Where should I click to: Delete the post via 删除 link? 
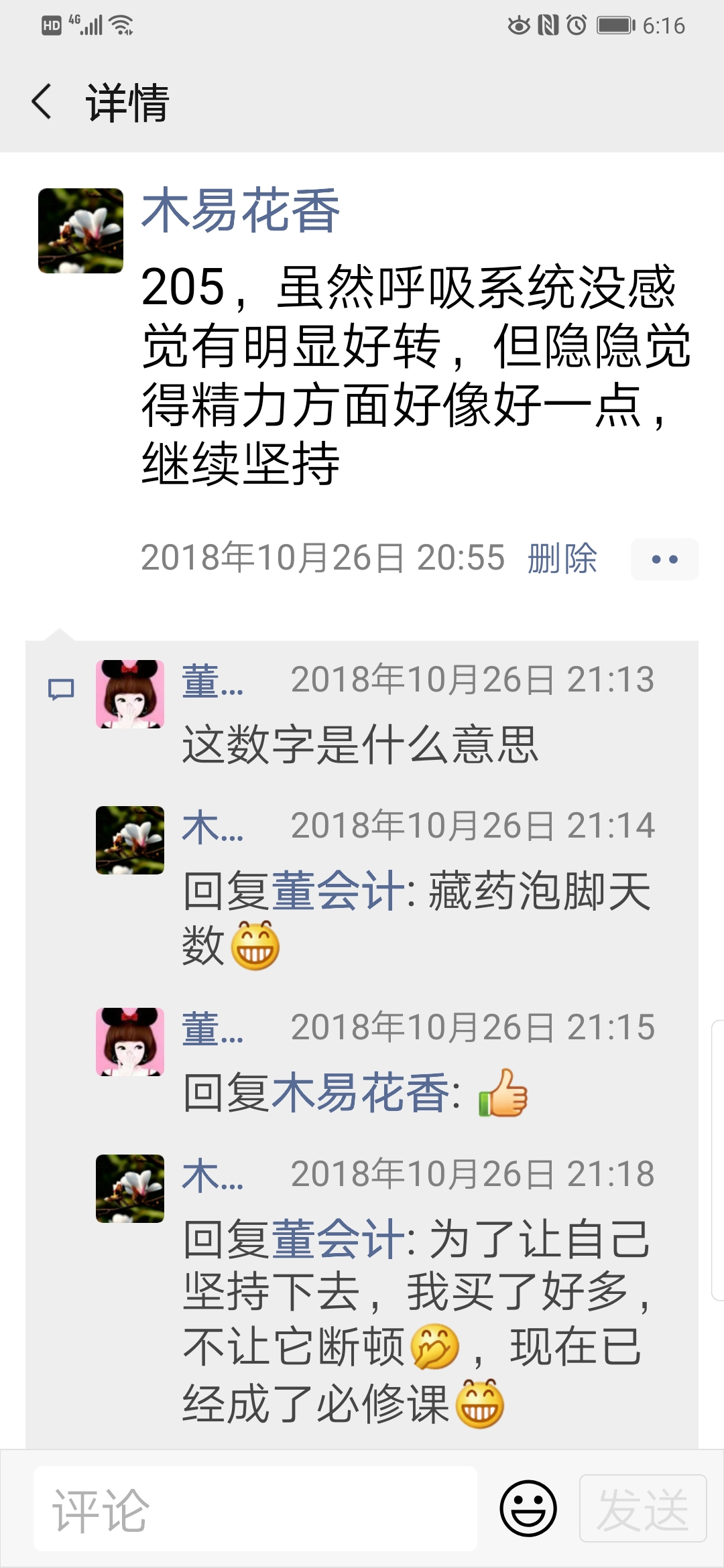562,558
